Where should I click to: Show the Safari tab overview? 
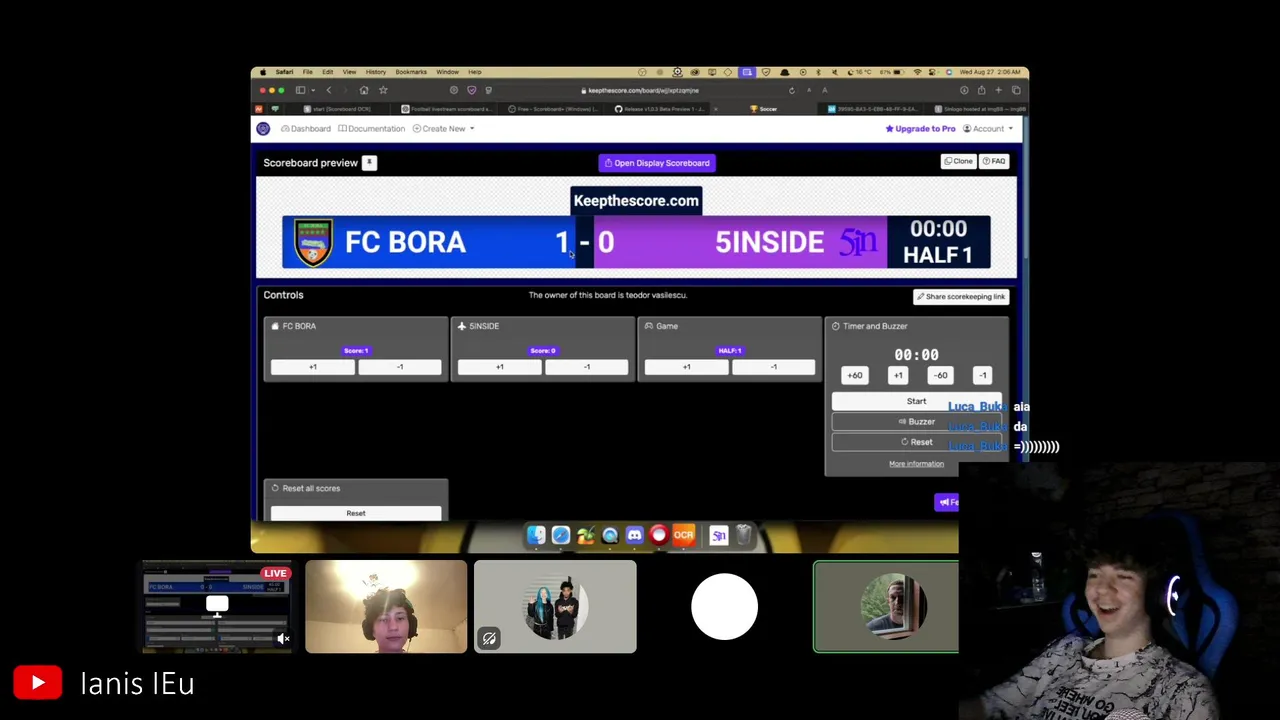pyautogui.click(x=1016, y=90)
